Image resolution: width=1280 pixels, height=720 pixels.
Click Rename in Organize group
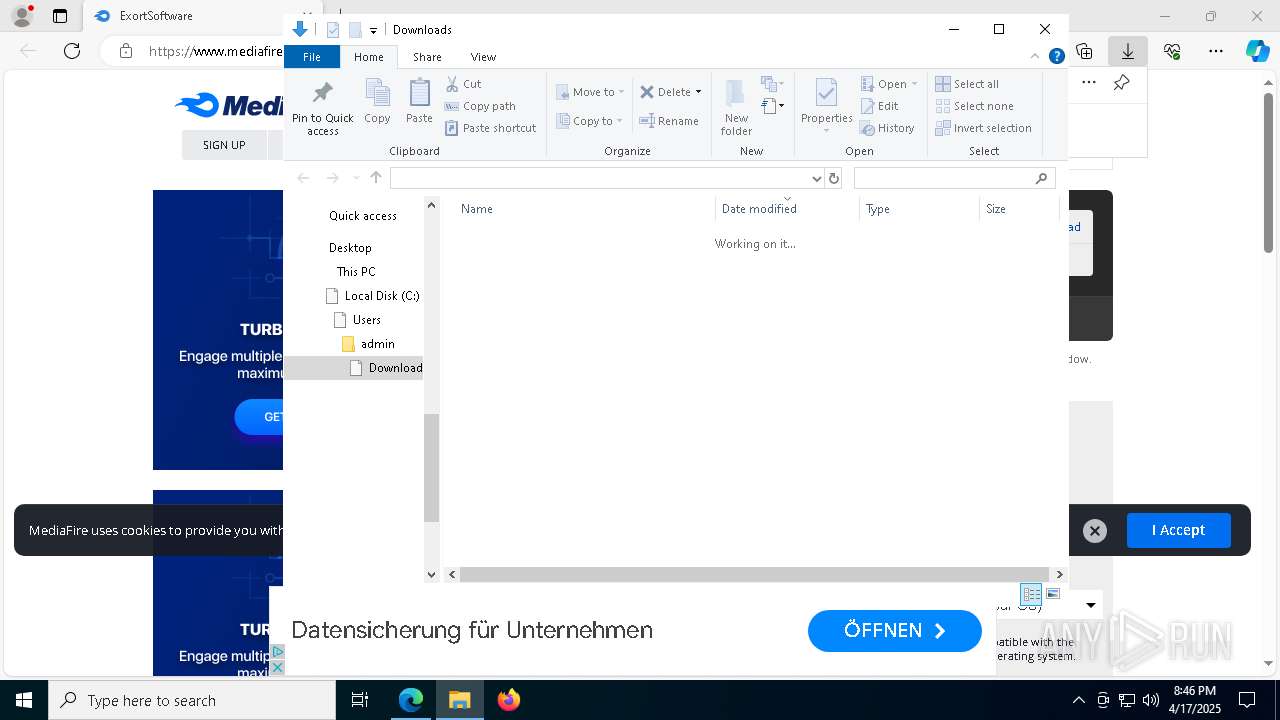(669, 121)
